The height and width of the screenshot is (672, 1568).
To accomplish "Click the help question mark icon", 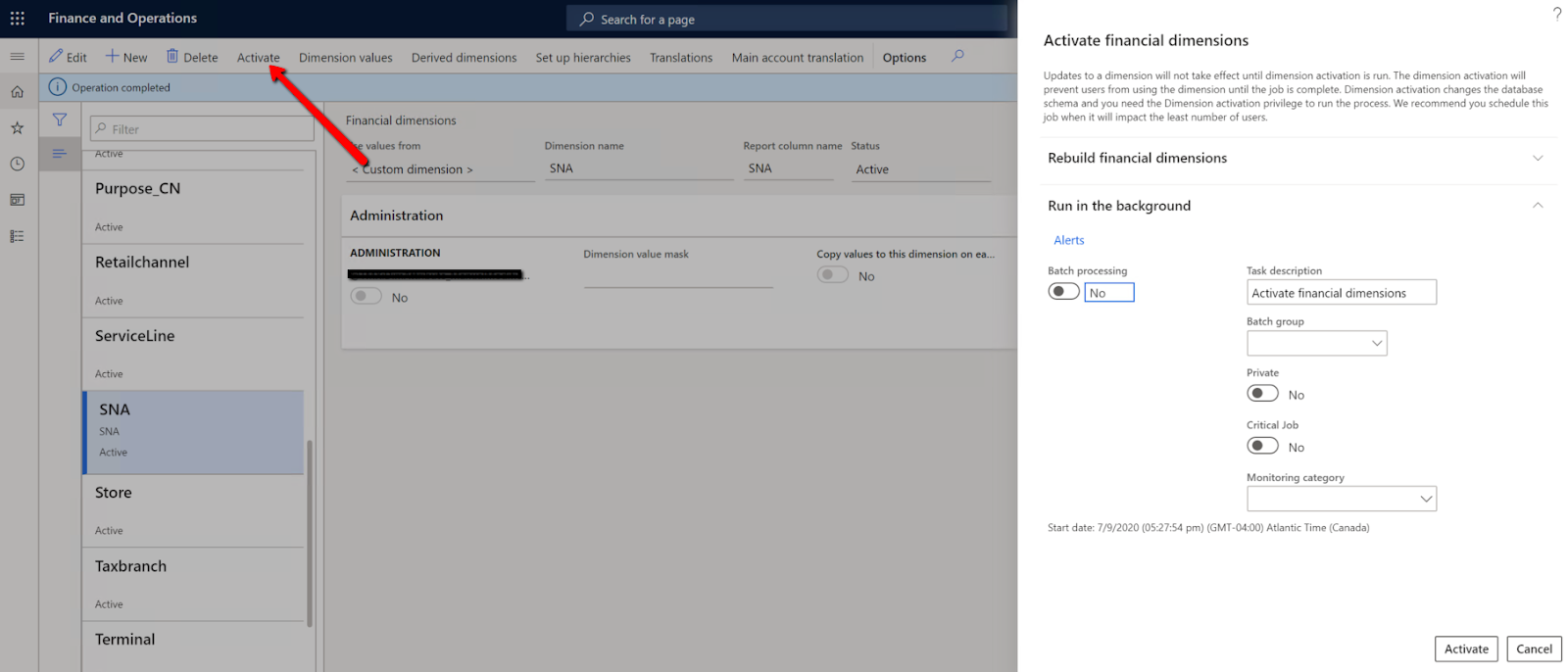I will click(x=1556, y=13).
